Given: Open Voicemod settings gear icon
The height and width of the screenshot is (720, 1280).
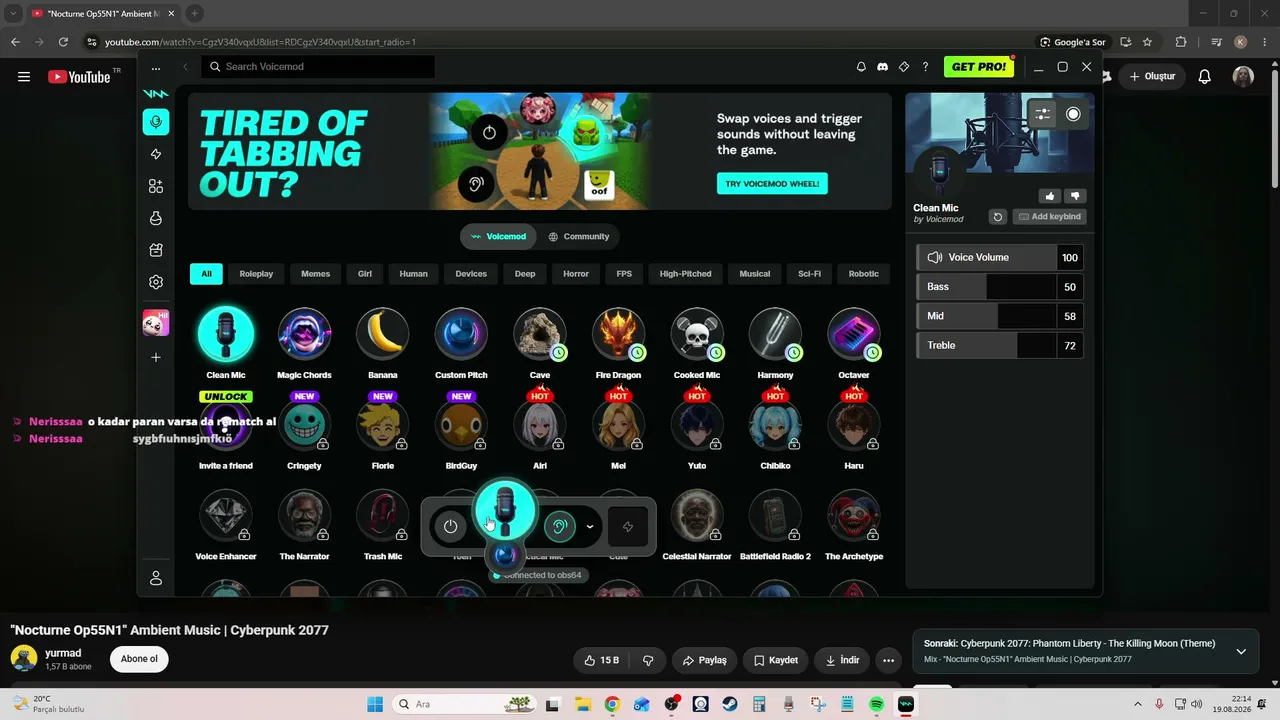Looking at the screenshot, I should (155, 282).
